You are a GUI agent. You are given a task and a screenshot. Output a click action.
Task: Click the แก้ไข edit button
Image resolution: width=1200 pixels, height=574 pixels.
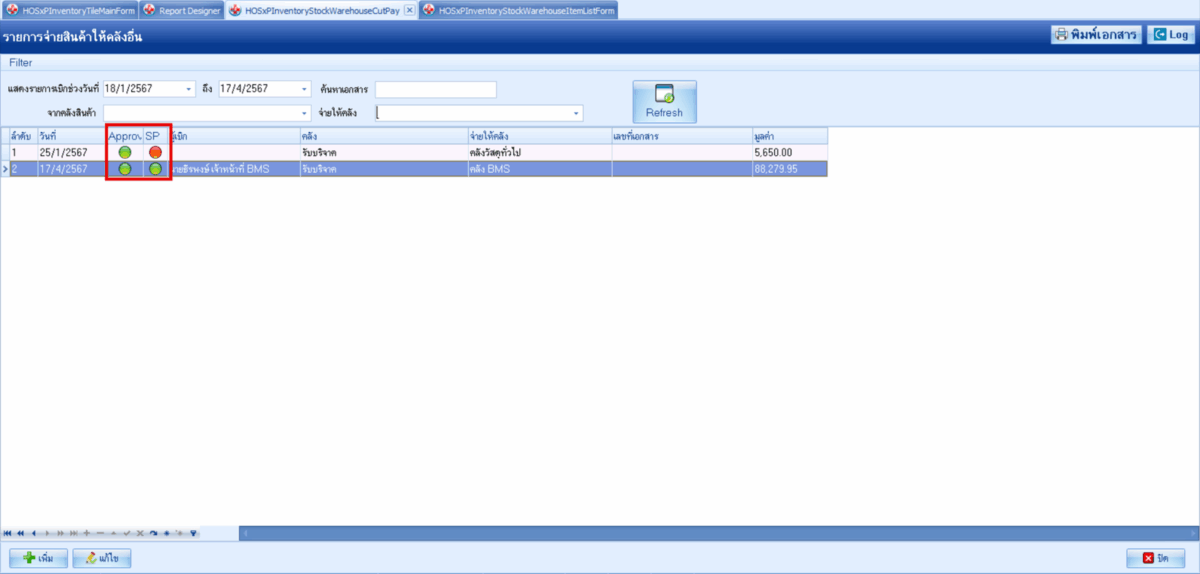102,558
